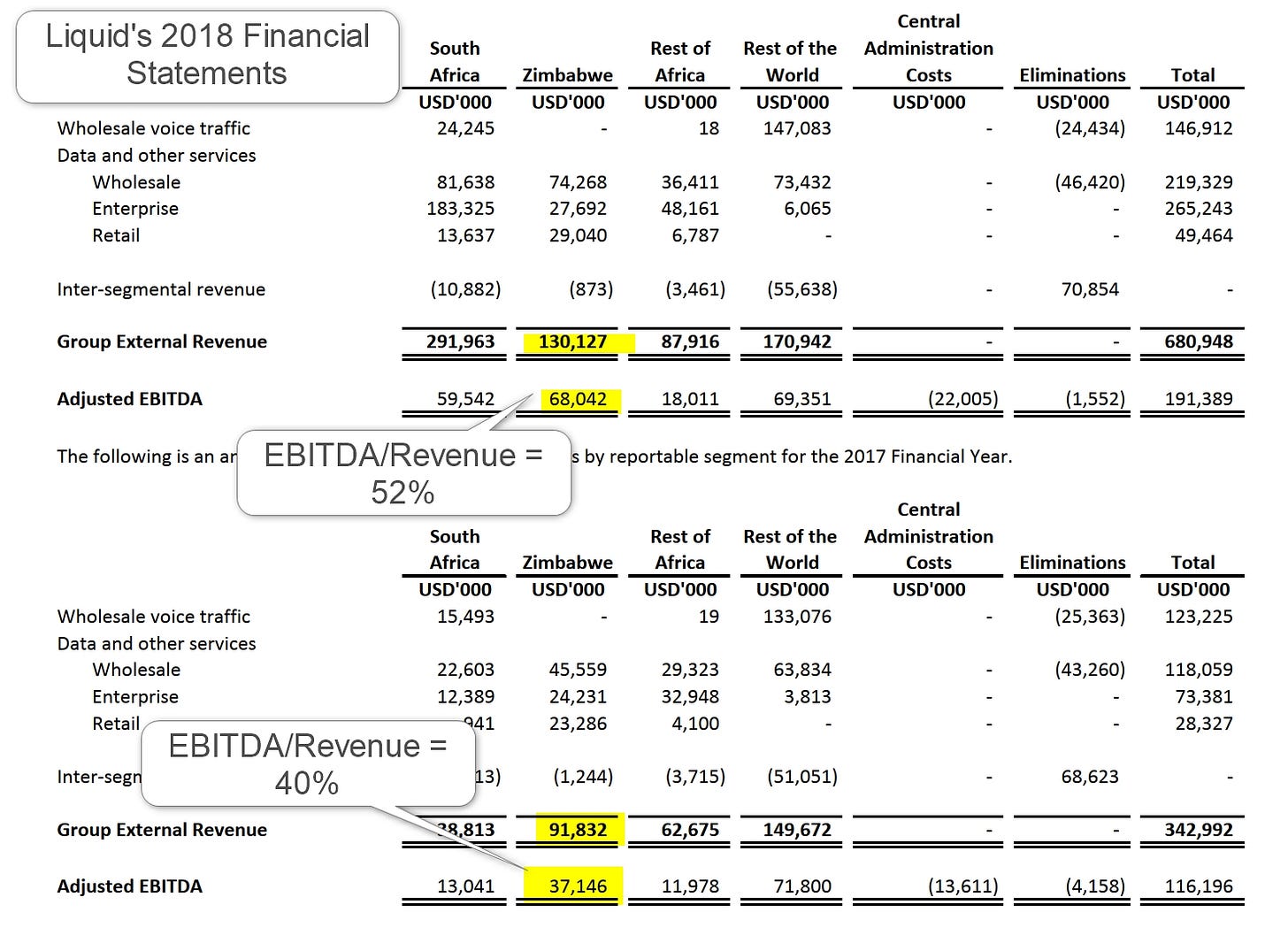1288x943 pixels.
Task: Select the wholesale value 22,603
Action: click(465, 670)
